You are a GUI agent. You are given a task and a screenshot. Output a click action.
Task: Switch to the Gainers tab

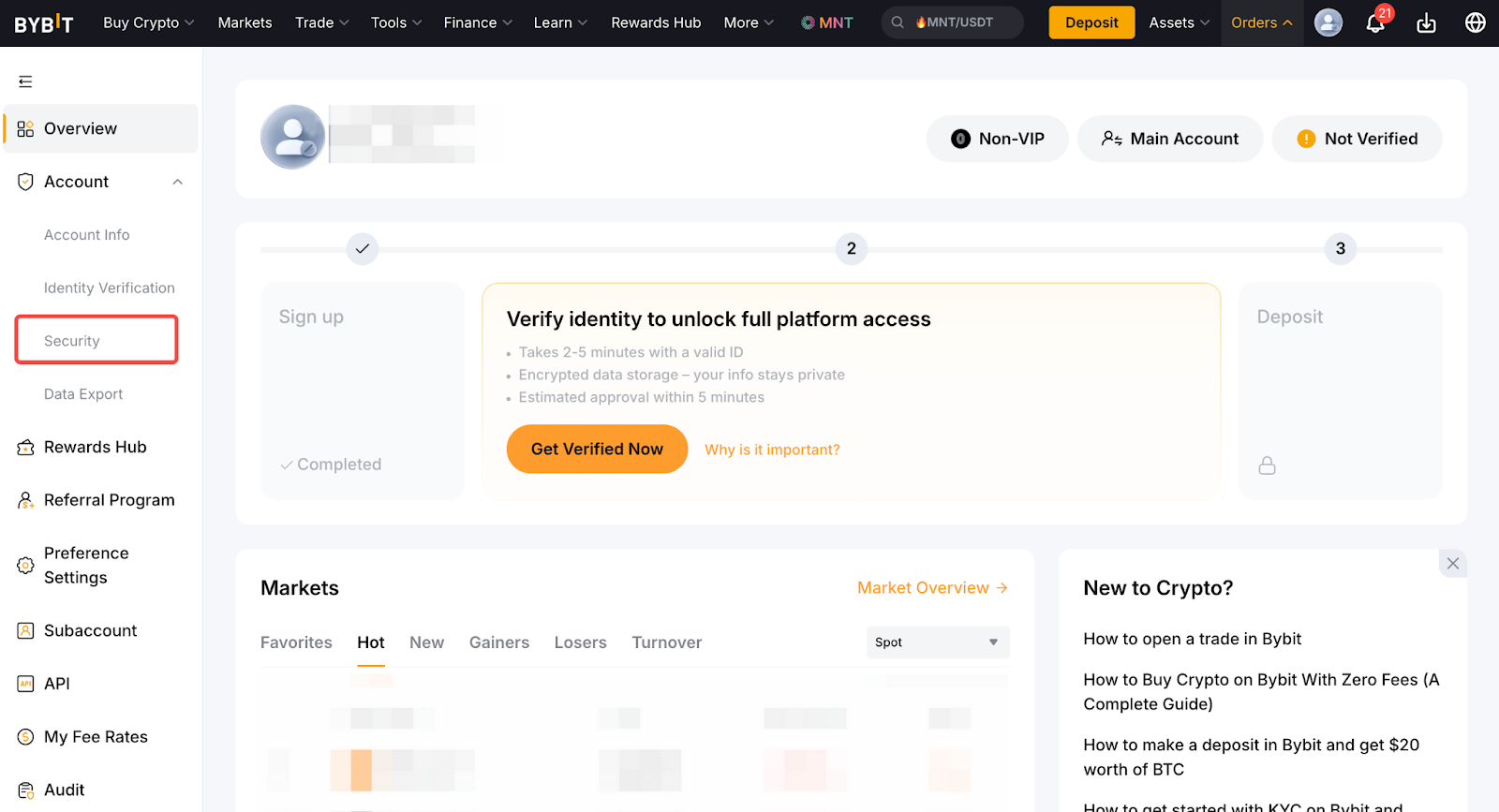pos(498,642)
